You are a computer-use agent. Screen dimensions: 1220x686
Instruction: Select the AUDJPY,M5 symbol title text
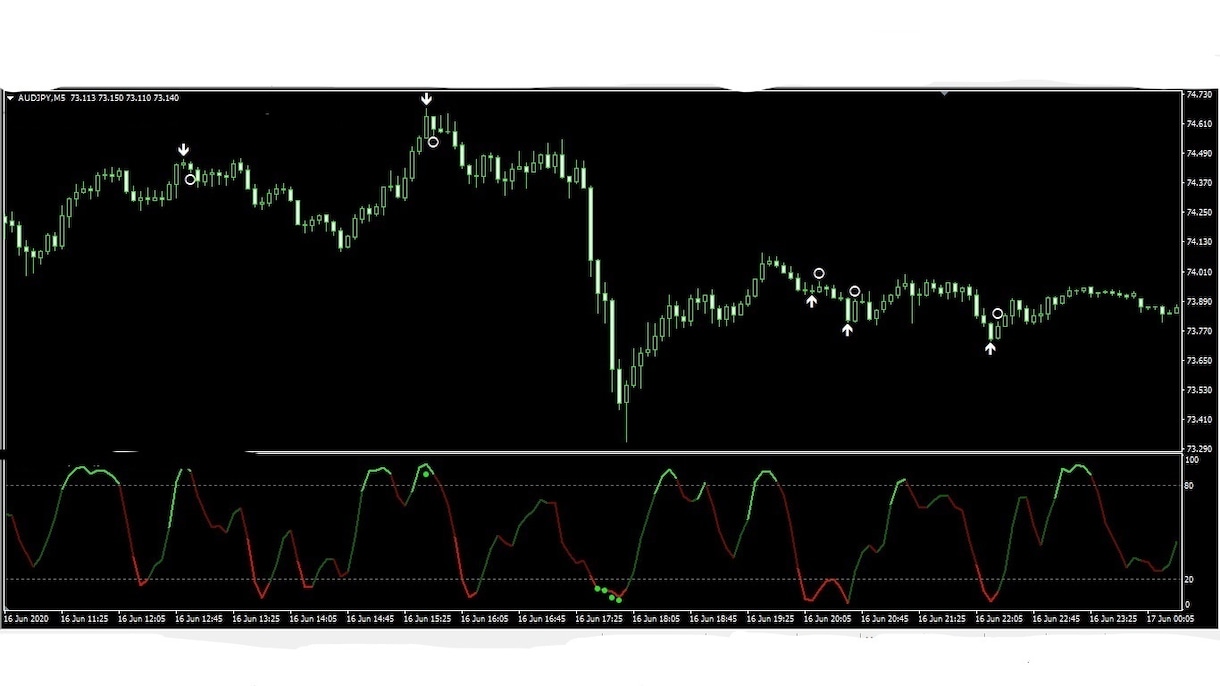pos(42,98)
